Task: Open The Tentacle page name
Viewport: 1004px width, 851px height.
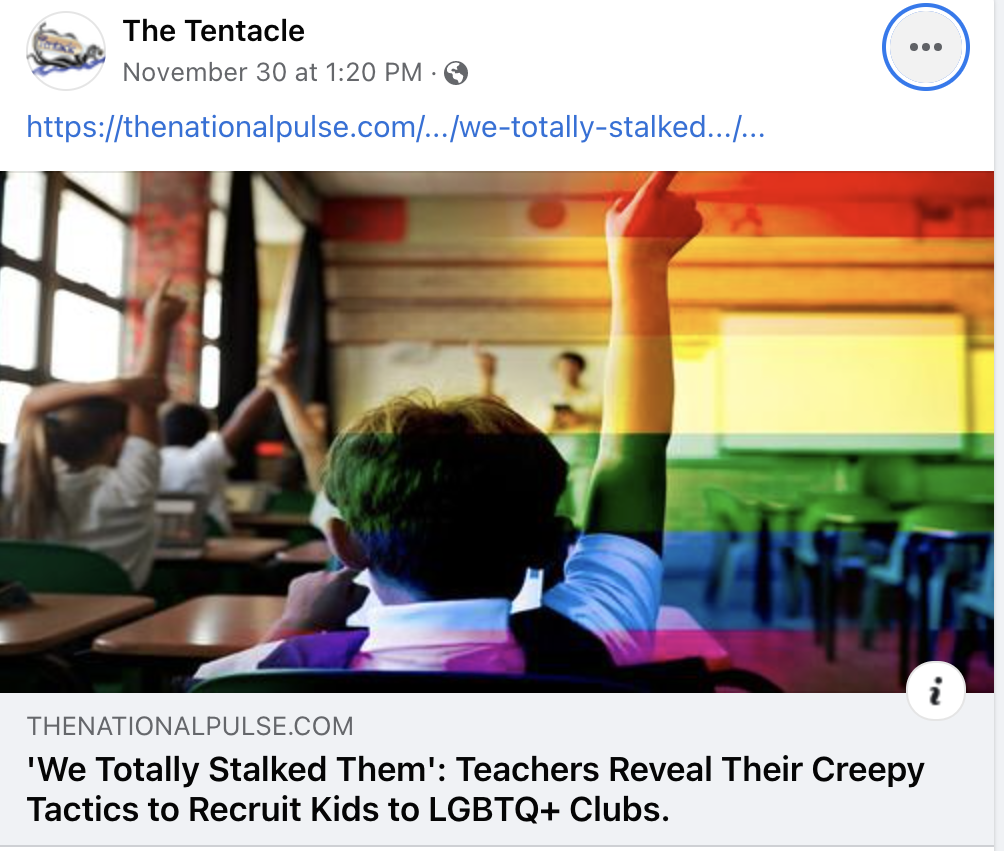Action: [x=213, y=31]
